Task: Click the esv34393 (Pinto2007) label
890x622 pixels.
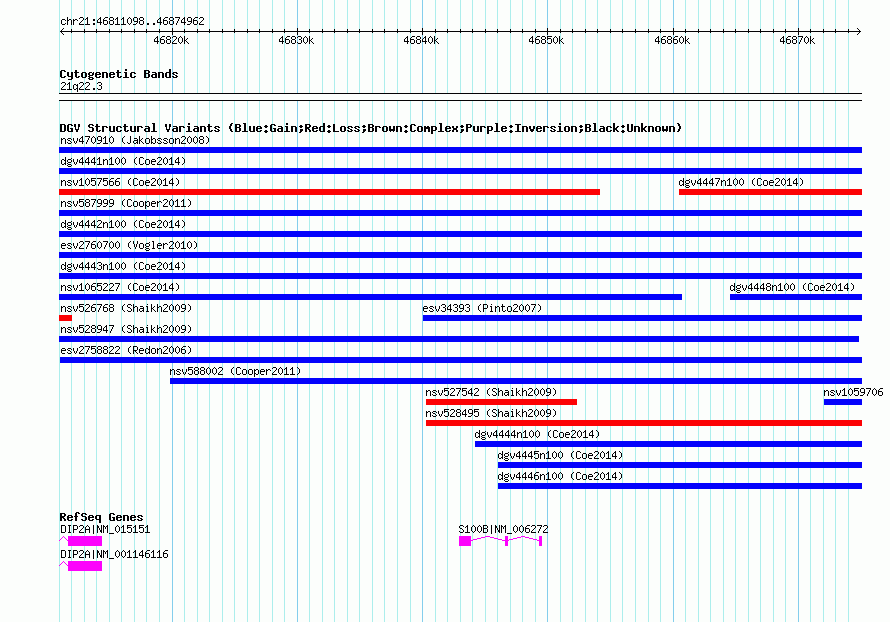Action: click(x=482, y=308)
